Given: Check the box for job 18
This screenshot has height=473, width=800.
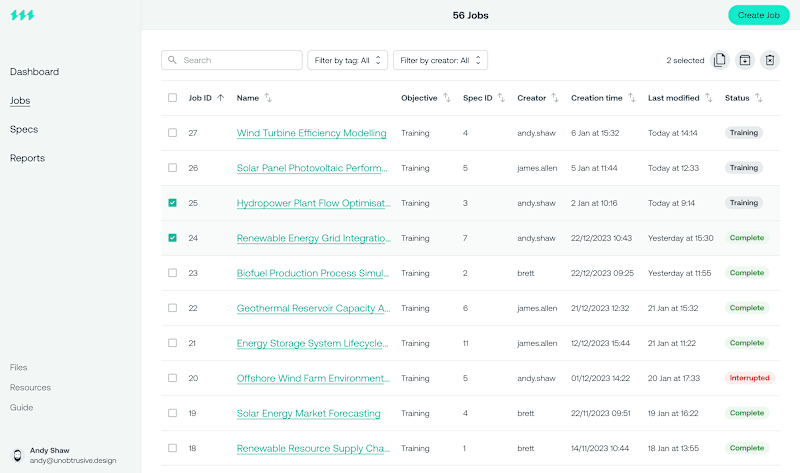Looking at the screenshot, I should (x=172, y=448).
